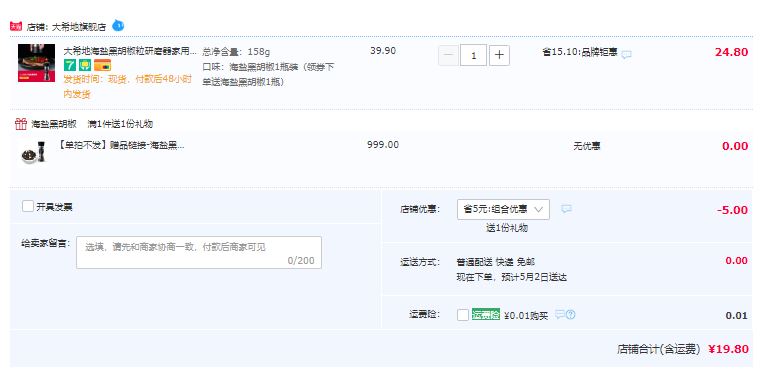Click the 给卖家留言 label

[x=46, y=243]
